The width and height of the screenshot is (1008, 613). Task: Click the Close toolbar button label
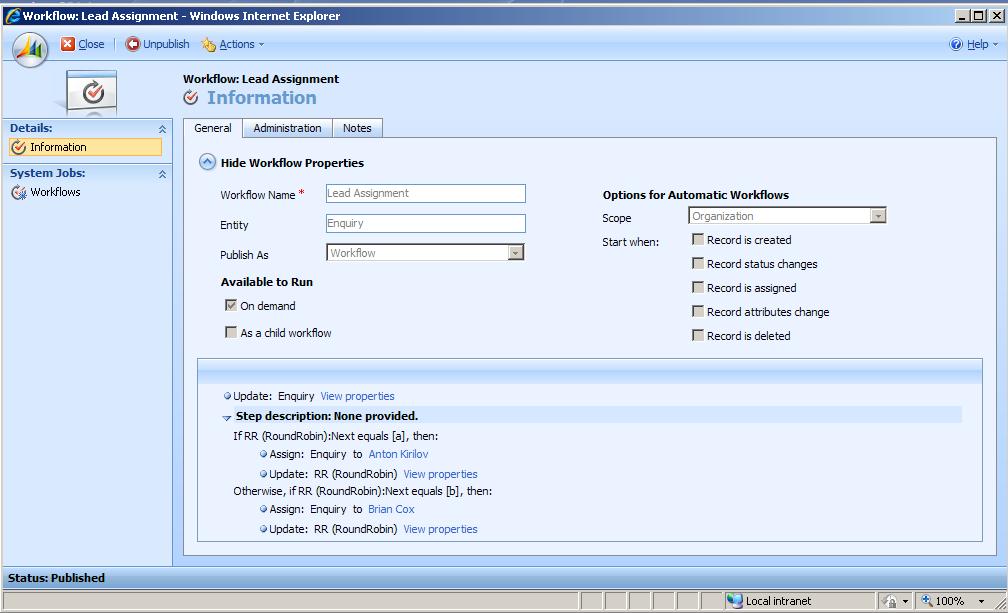[x=91, y=44]
